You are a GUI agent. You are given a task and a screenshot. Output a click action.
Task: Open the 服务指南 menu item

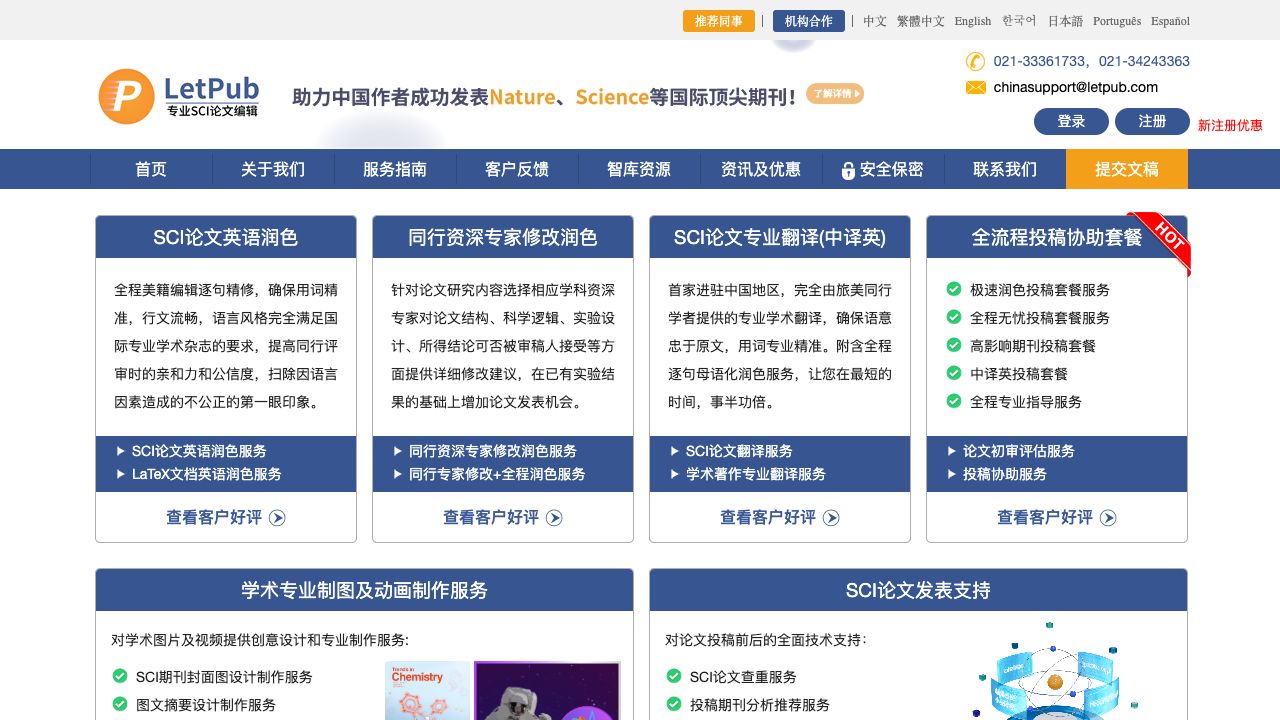pyautogui.click(x=395, y=170)
